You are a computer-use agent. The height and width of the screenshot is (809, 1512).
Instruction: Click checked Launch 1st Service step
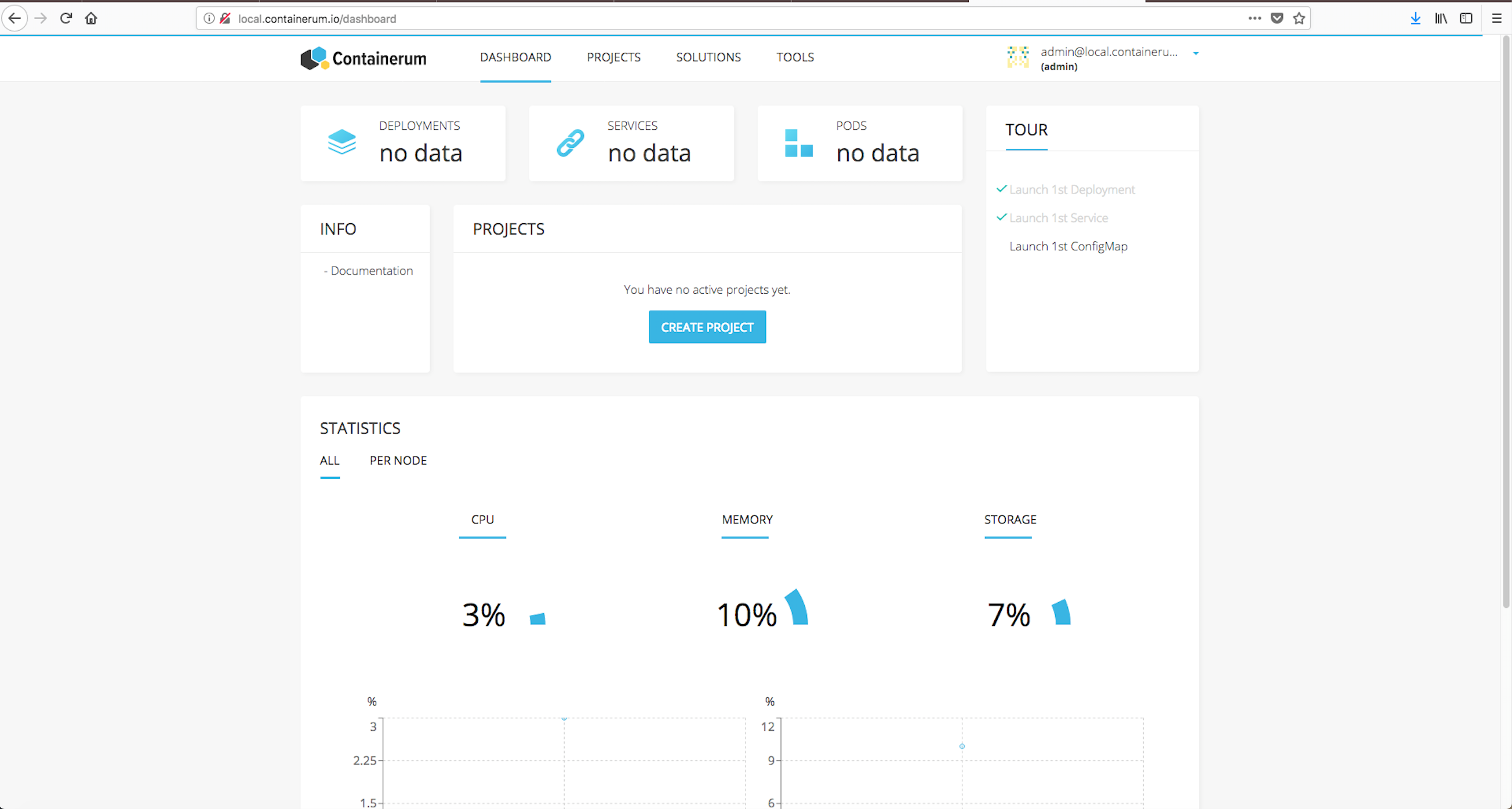[1057, 218]
